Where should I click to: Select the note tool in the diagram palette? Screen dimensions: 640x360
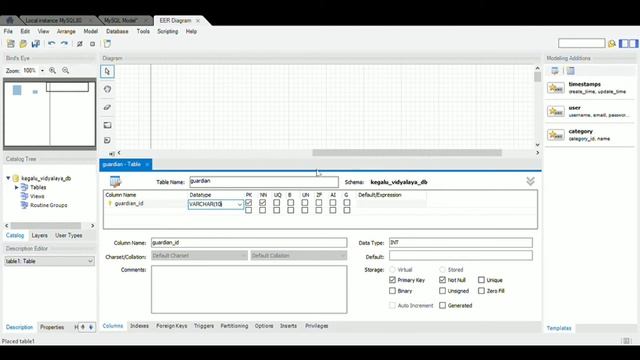[107, 140]
